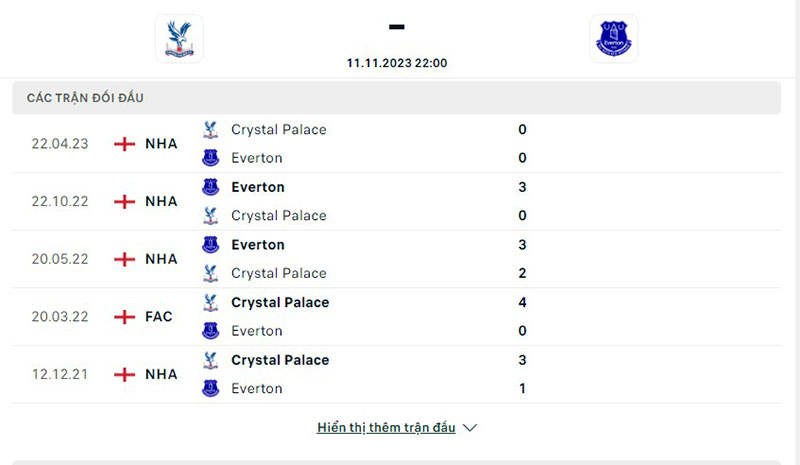This screenshot has height=465, width=800.
Task: Click Everton crest in the 20.03.22 match
Action: [x=210, y=331]
